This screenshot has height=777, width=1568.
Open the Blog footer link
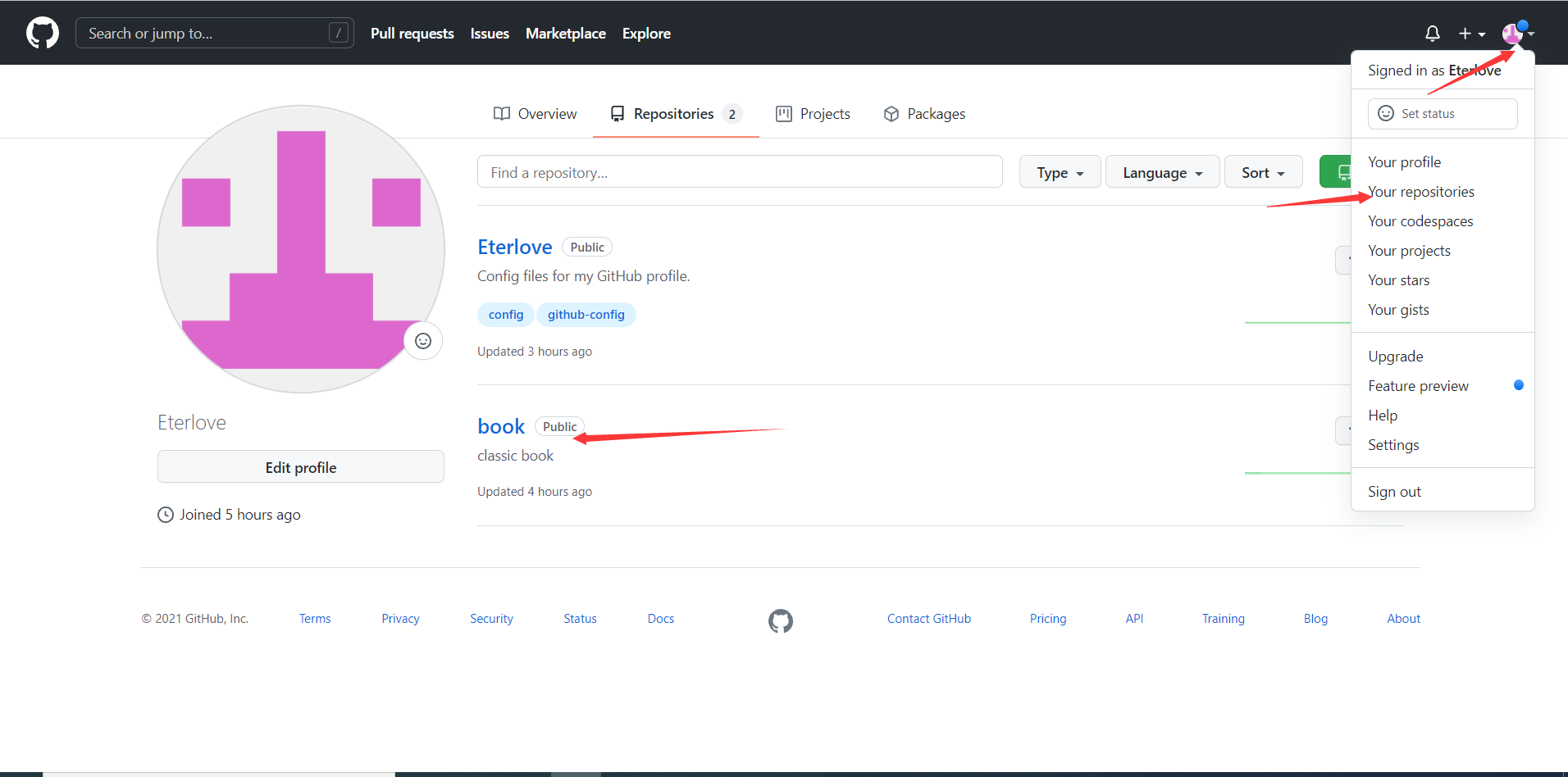1315,619
